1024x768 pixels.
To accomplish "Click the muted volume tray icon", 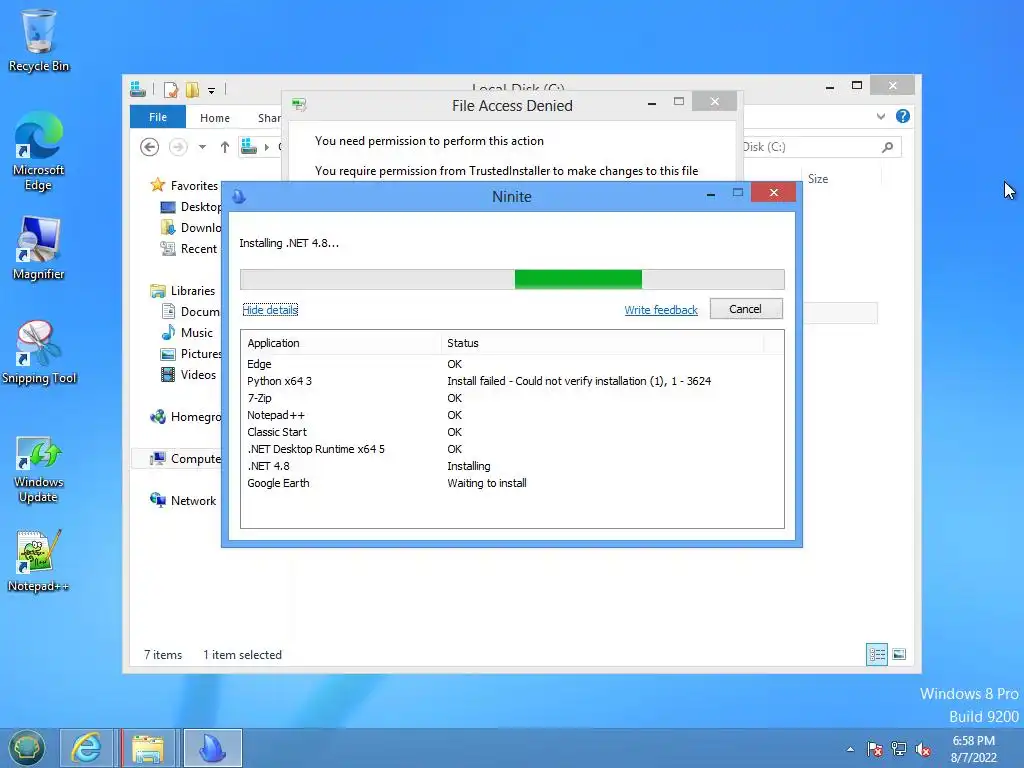I will pyautogui.click(x=923, y=749).
